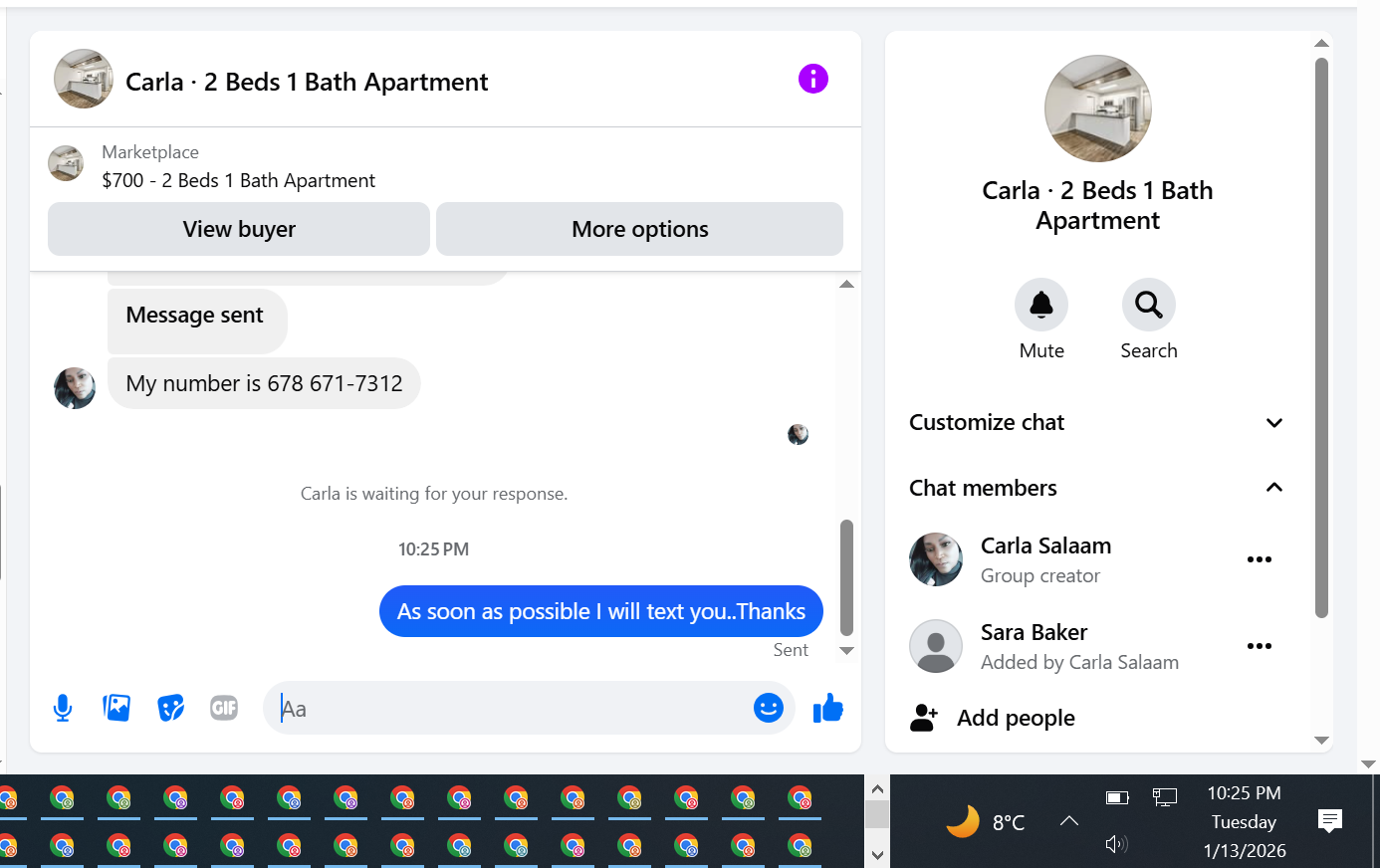
Task: Collapse the Chat members section
Action: (x=1097, y=488)
